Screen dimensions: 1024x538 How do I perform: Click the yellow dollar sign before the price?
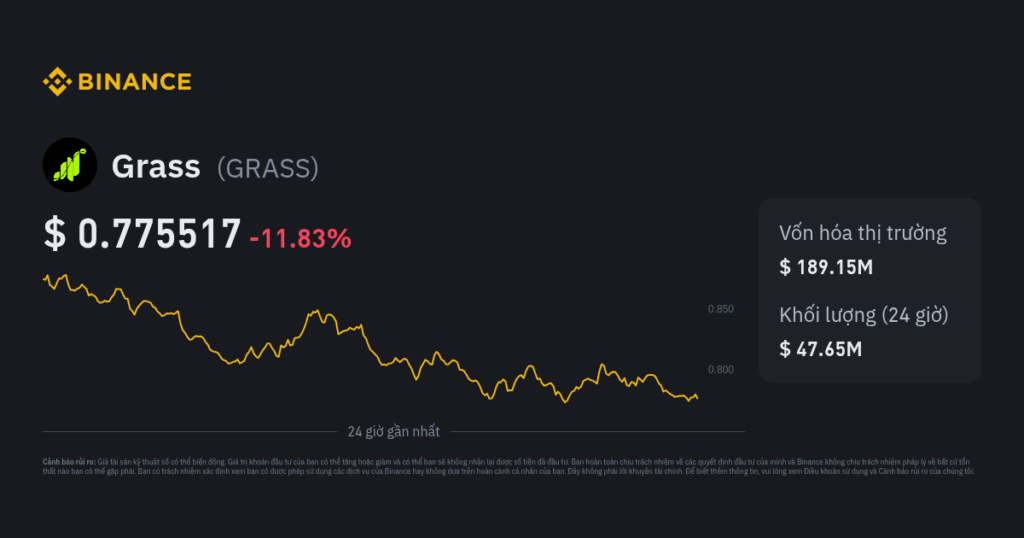coord(54,234)
